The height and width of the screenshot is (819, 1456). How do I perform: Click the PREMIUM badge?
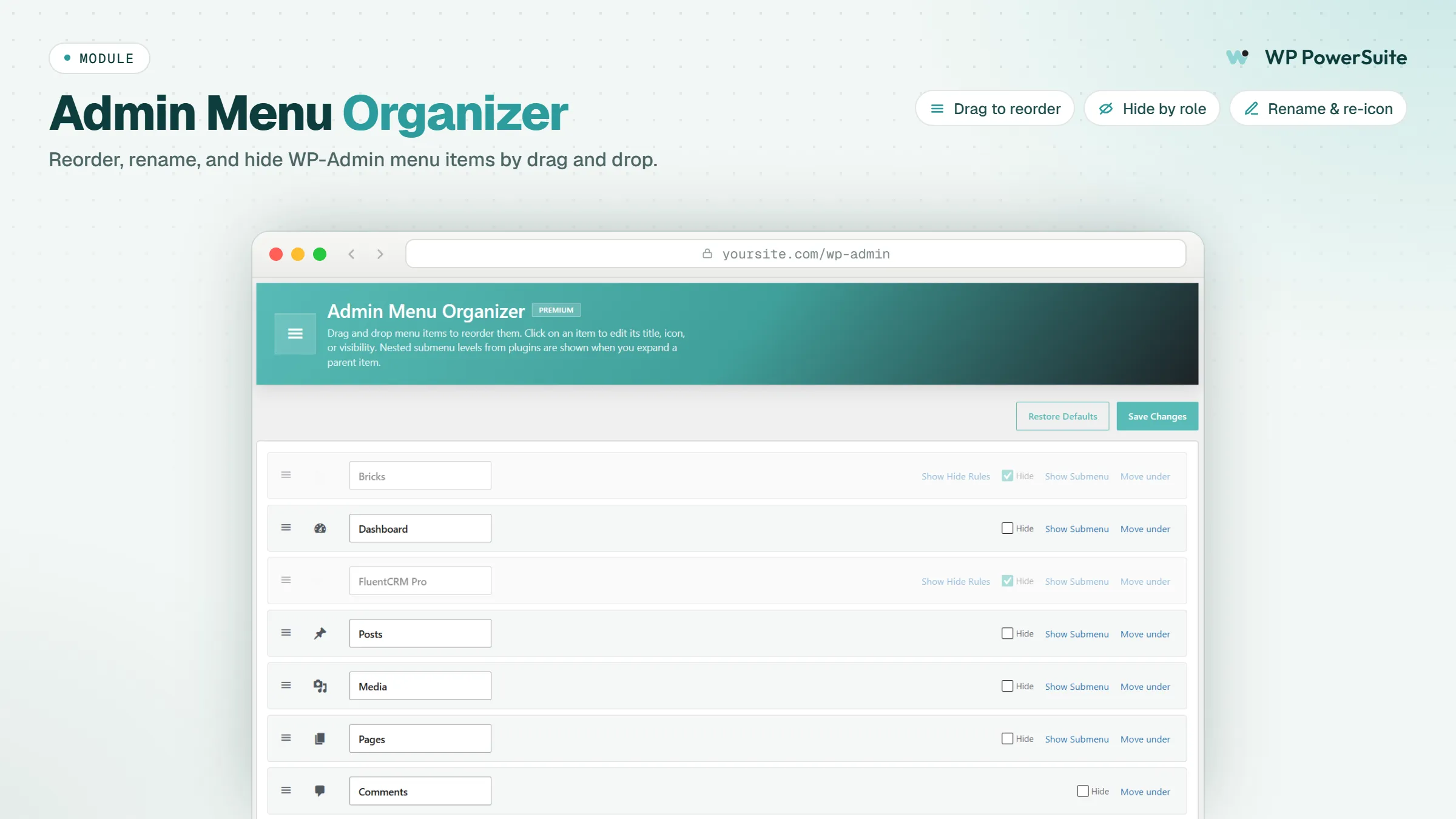556,310
